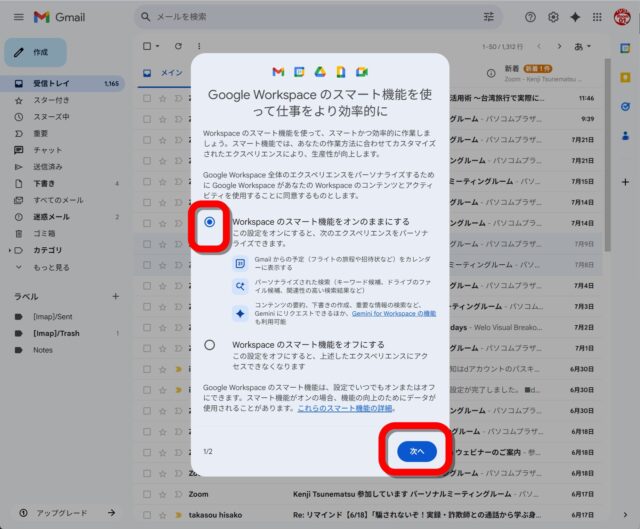Open Google Tasks in side panel
640x529 pixels.
point(625,107)
